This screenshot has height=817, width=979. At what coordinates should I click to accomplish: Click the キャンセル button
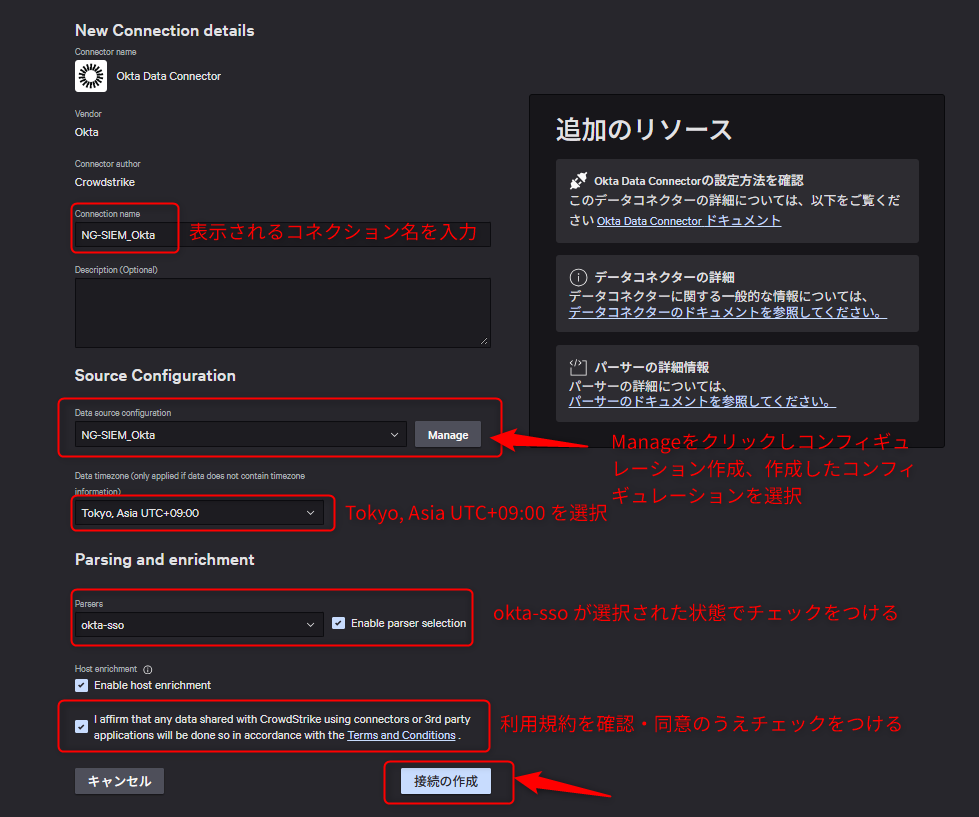pyautogui.click(x=119, y=781)
